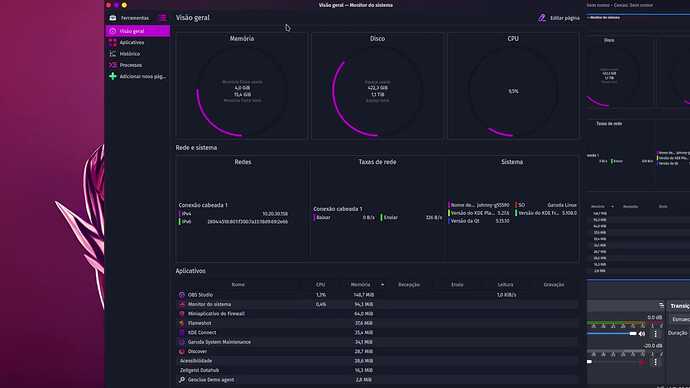Click the Memória usage gauge
The height and width of the screenshot is (388, 690).
click(x=242, y=92)
